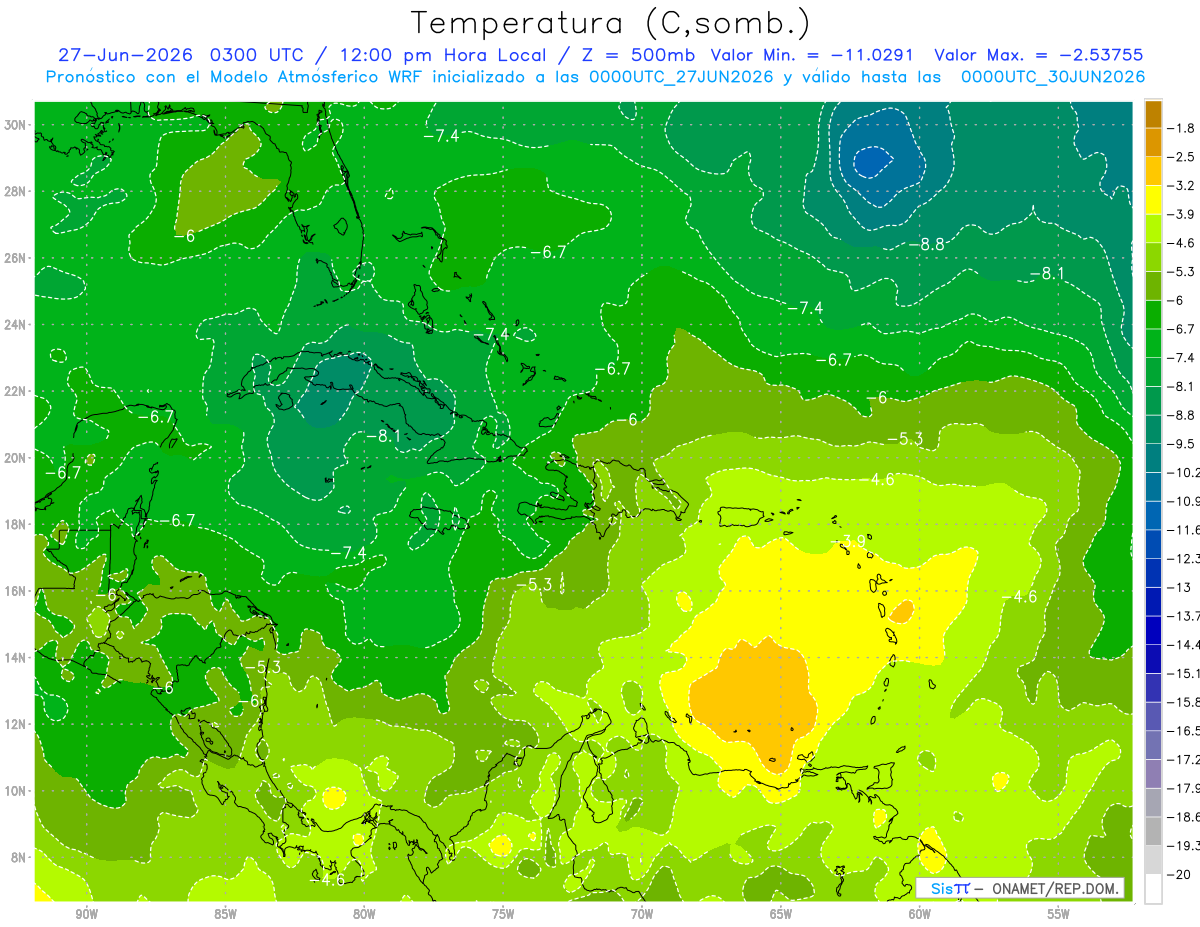Click the '55W' longitude axis label
Viewport: 1200px width, 927px height.
pyautogui.click(x=1058, y=914)
